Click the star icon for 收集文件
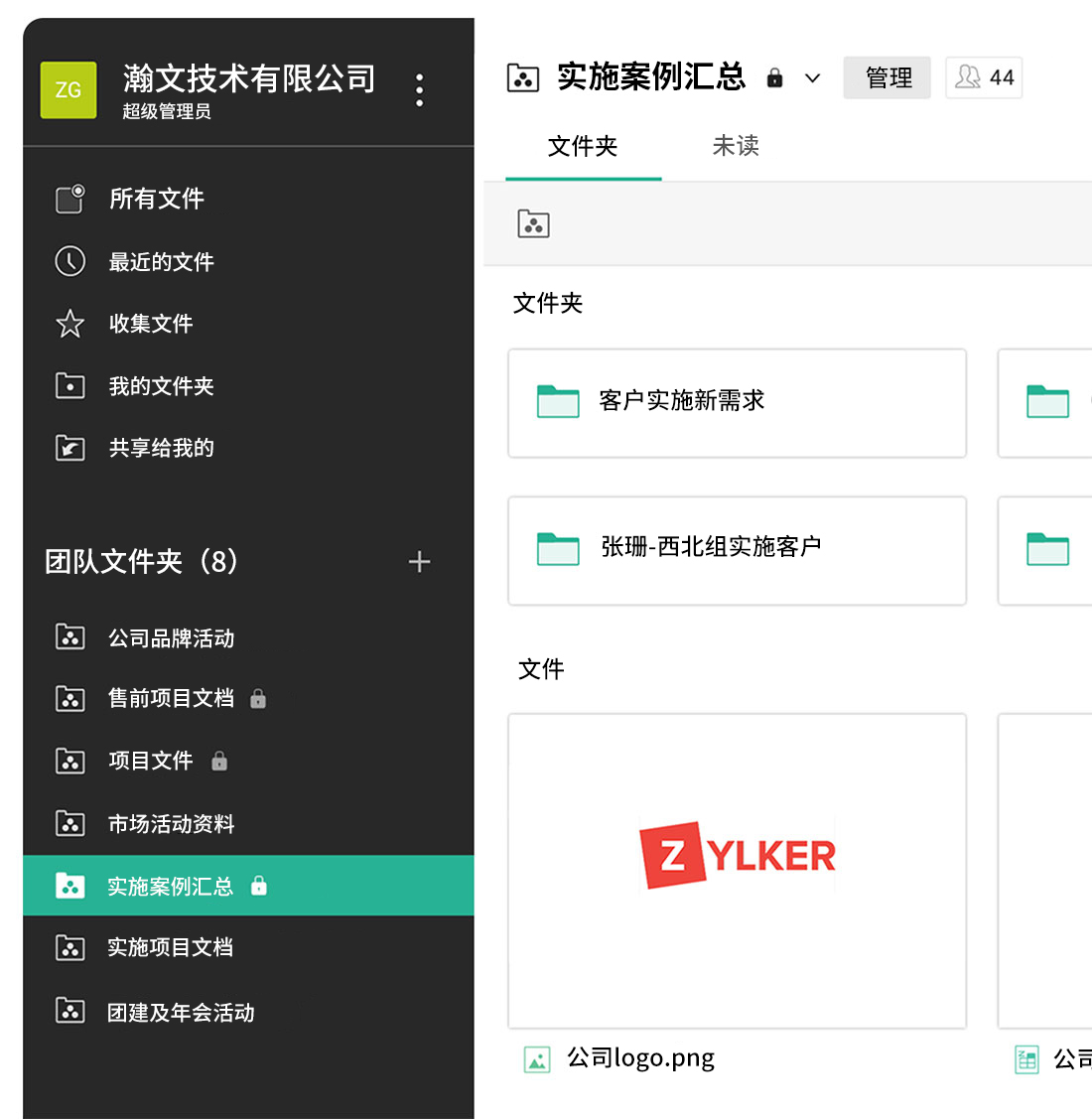Screen dimensions: 1092x1119 click(x=69, y=324)
